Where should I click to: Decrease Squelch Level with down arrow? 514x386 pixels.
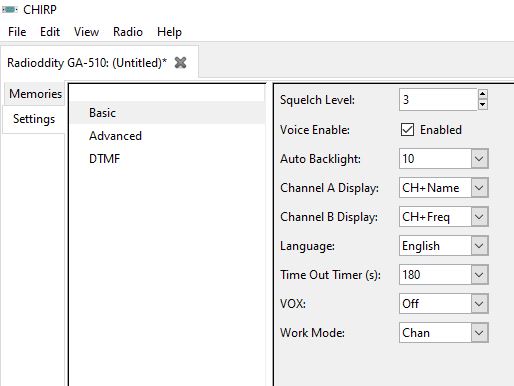482,105
